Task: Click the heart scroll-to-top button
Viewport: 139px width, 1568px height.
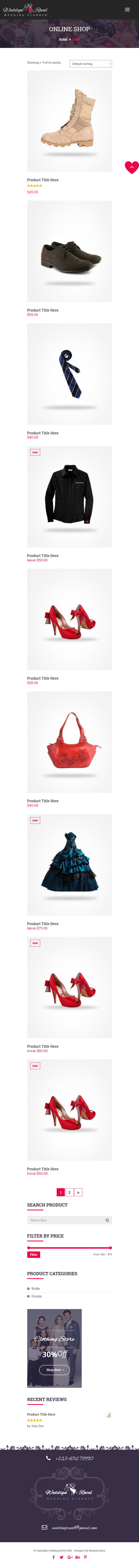Action: pyautogui.click(x=132, y=167)
